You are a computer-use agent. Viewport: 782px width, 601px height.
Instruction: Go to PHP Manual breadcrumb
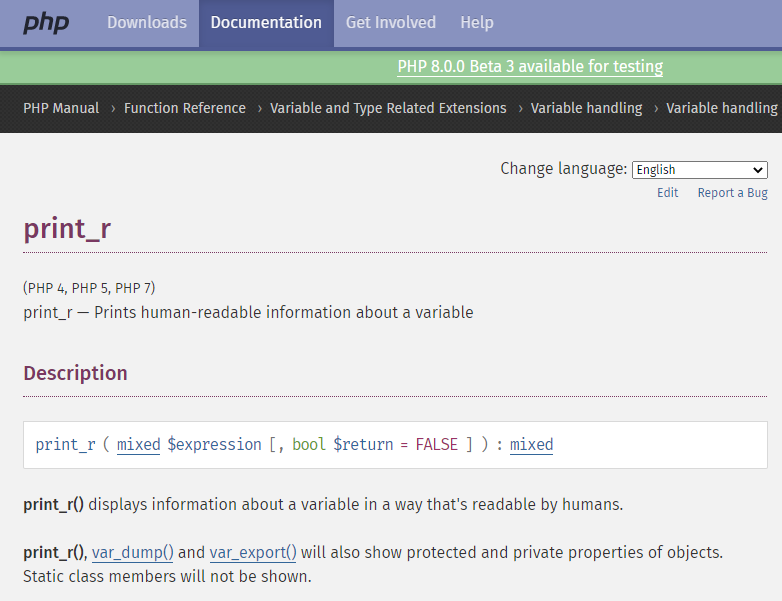(x=61, y=108)
